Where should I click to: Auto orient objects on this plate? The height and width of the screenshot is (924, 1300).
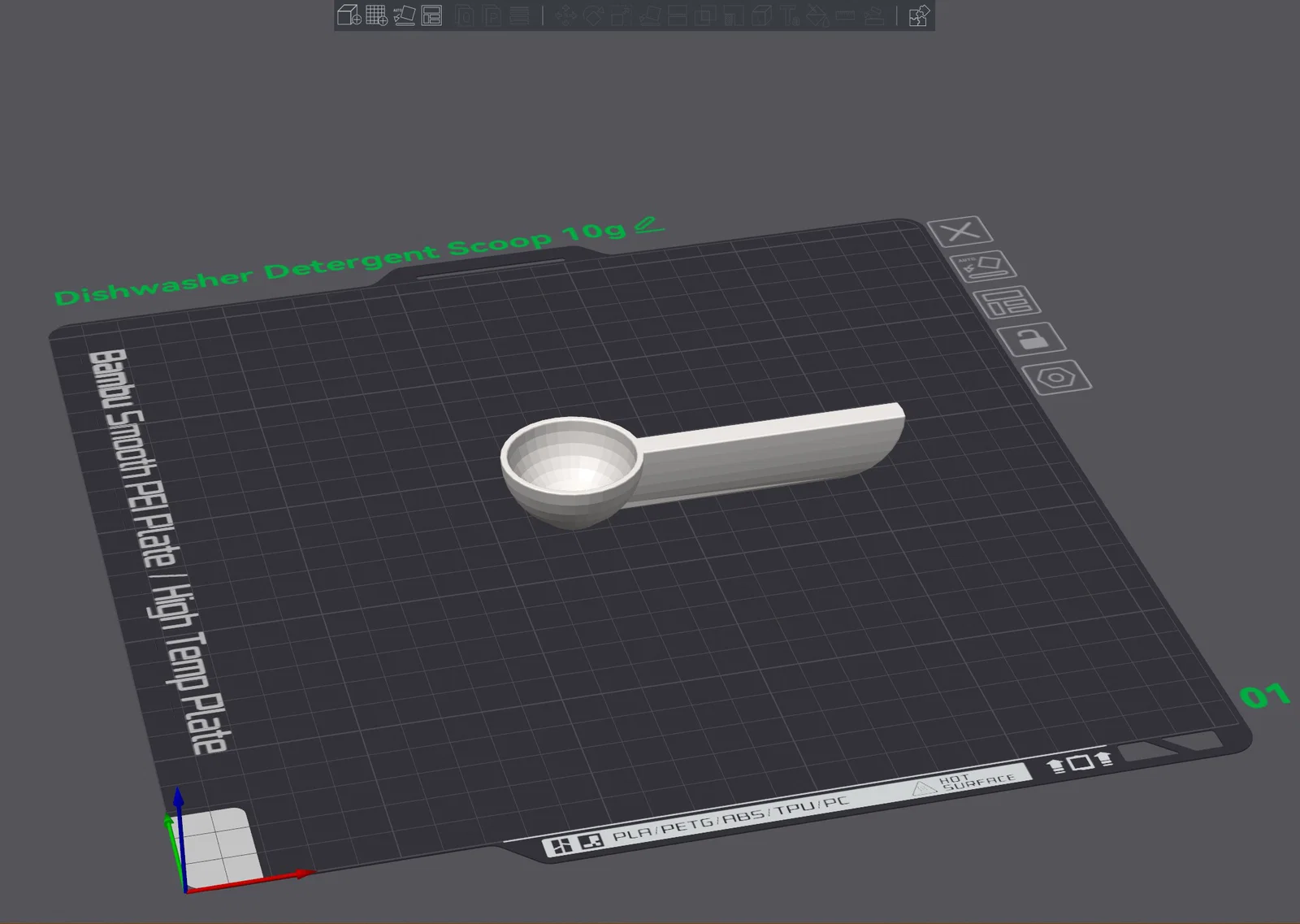coord(983,267)
